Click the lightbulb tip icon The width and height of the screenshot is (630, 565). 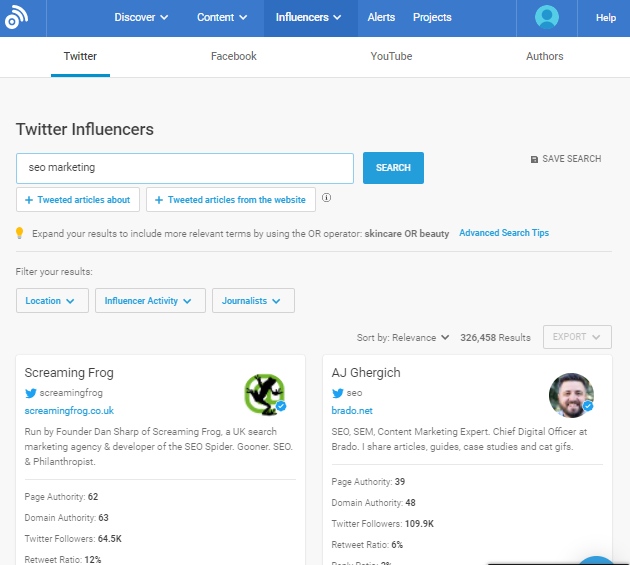(x=19, y=233)
